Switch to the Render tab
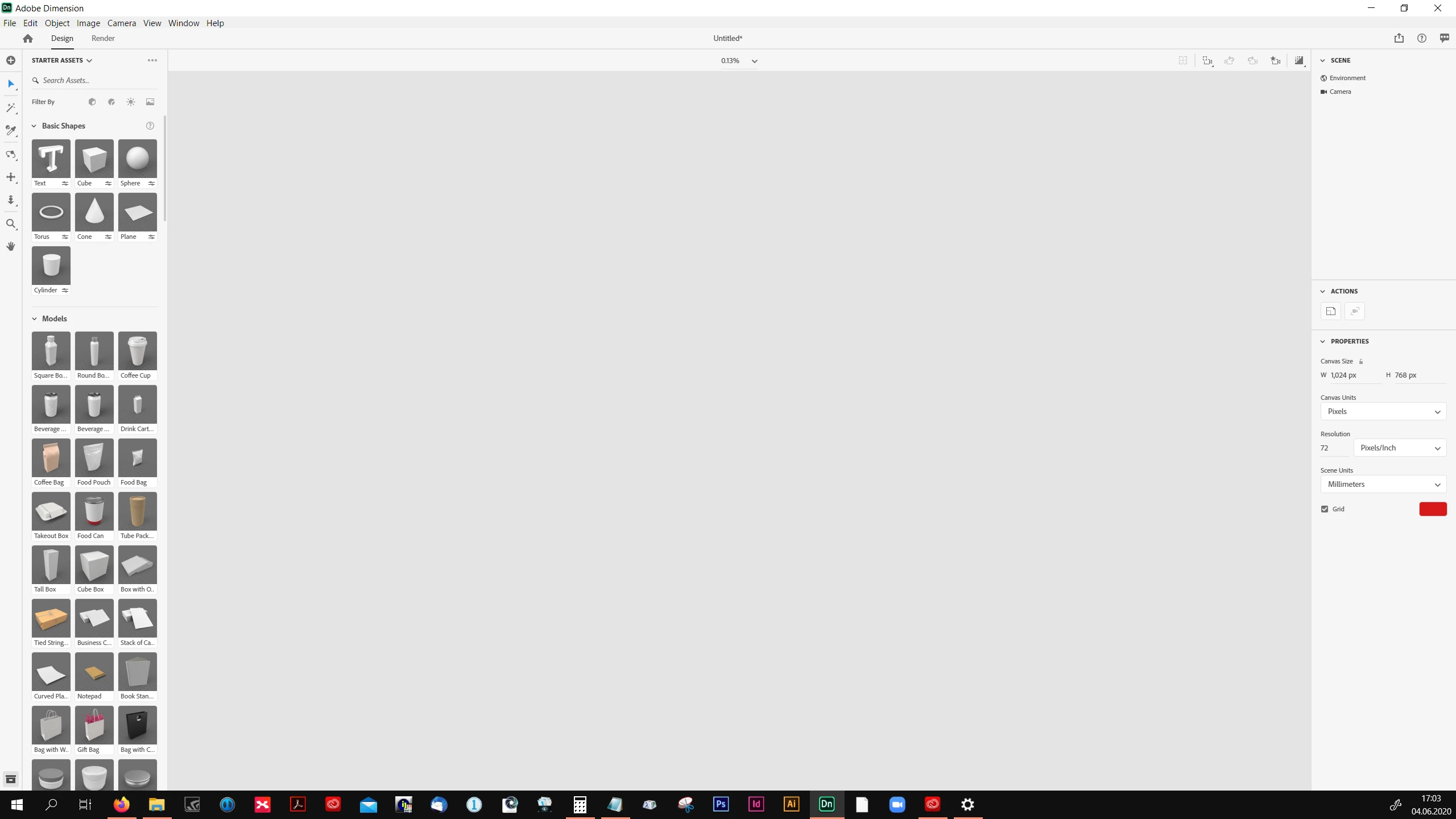 pyautogui.click(x=103, y=38)
